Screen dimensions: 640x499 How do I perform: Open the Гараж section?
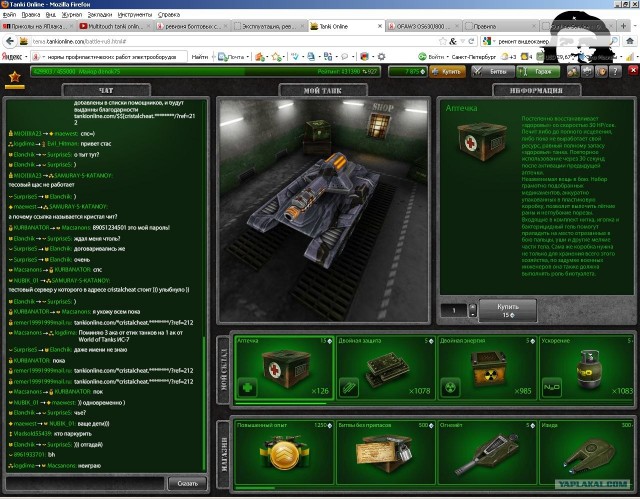tap(538, 72)
